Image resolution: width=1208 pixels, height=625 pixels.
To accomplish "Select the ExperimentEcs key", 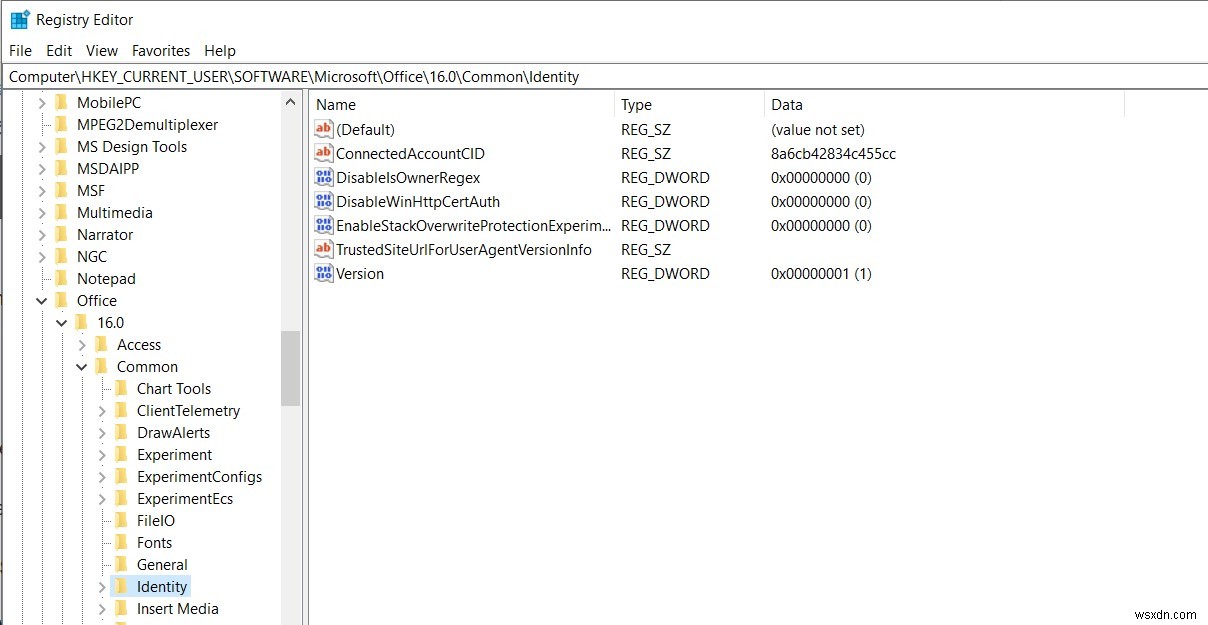I will click(185, 498).
